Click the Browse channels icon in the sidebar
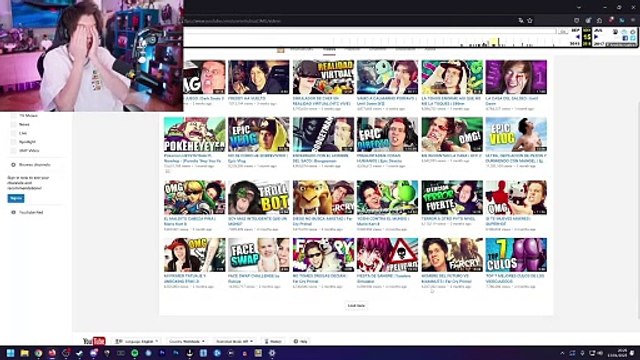 click(x=13, y=165)
